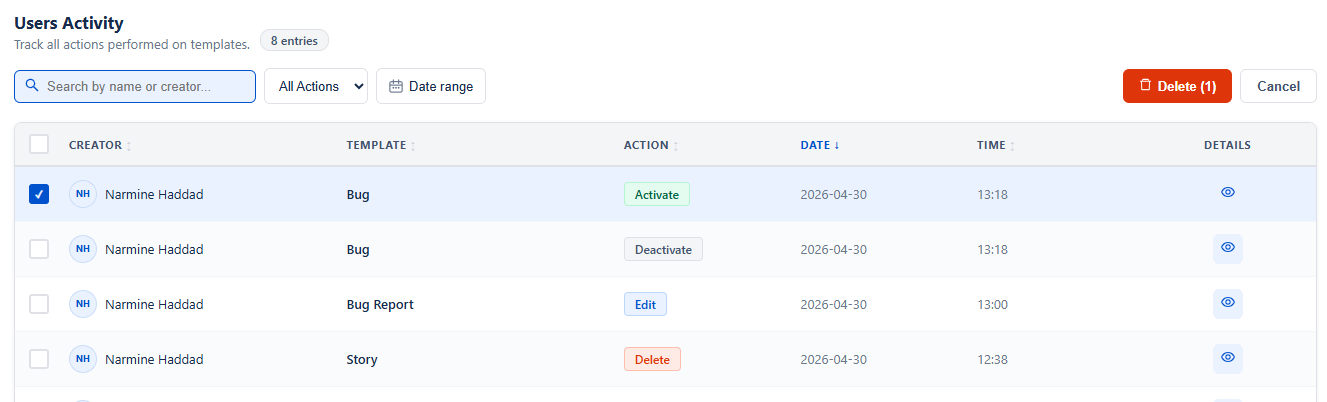Click the Activate action badge
This screenshot has width=1327, height=402.
[657, 194]
